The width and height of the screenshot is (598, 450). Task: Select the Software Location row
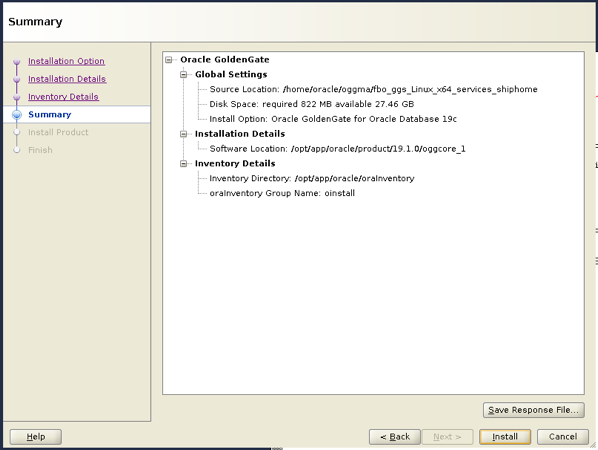[338, 149]
